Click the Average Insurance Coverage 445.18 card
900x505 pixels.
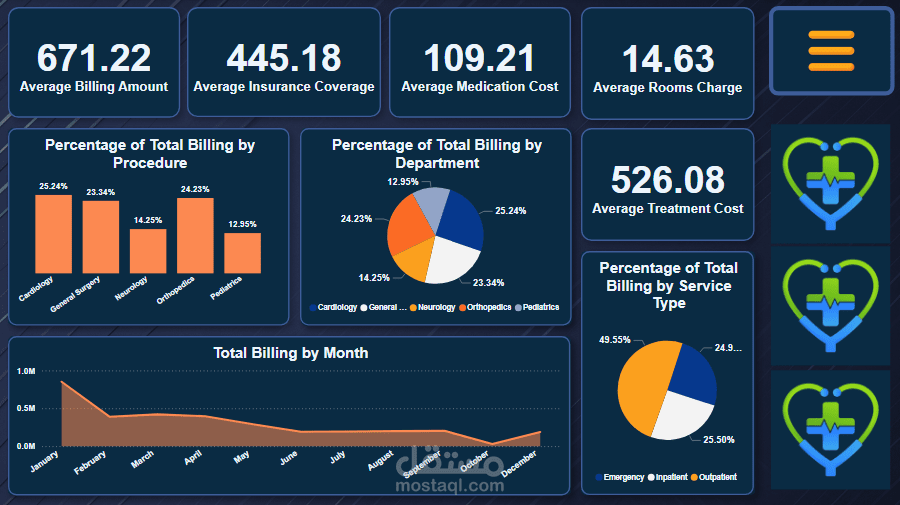[x=284, y=63]
